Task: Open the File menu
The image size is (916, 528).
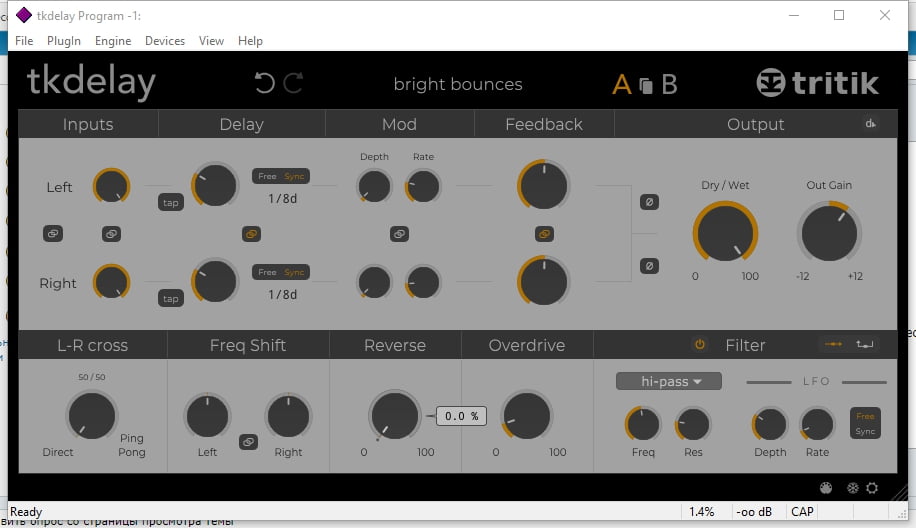Action: click(24, 41)
